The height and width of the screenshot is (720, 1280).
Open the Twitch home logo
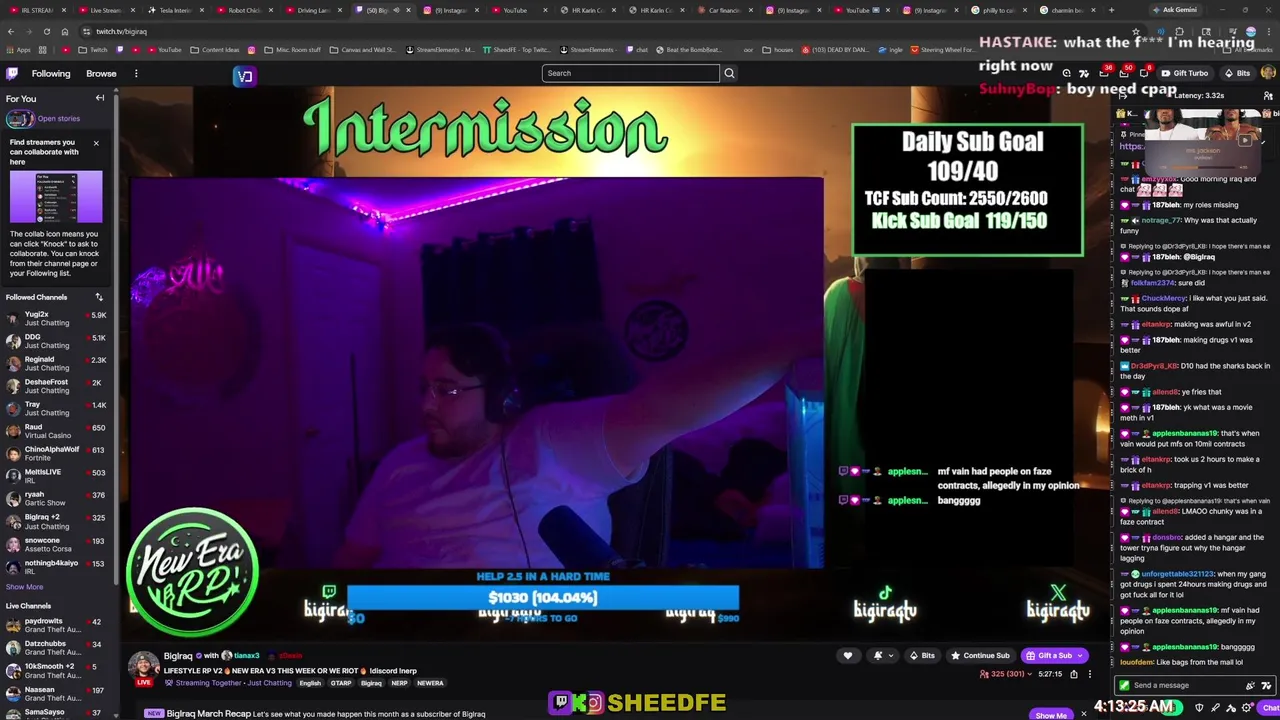(x=12, y=73)
